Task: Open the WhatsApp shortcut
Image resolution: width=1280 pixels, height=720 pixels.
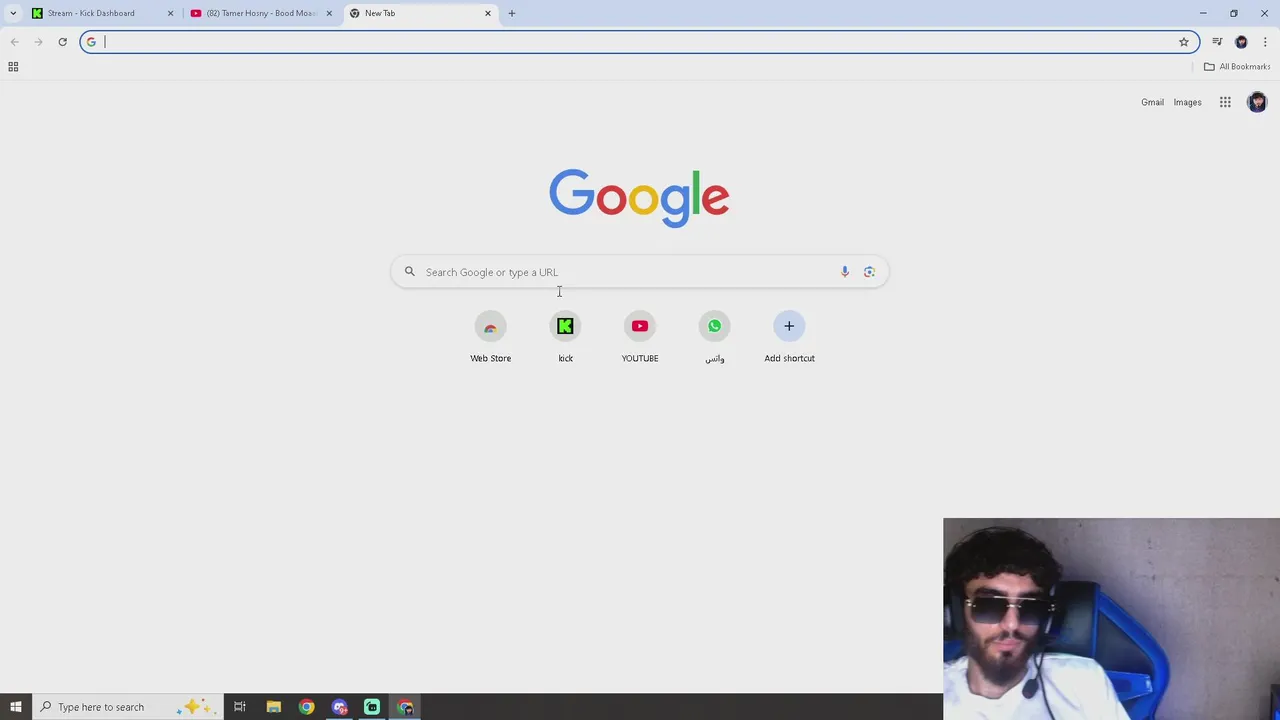Action: 714,336
